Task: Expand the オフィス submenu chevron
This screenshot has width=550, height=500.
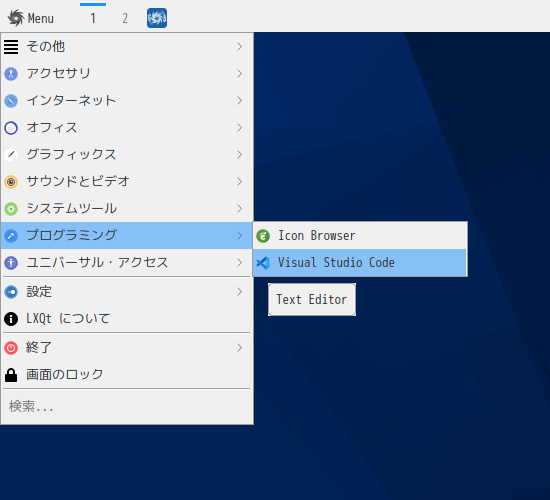Action: [x=240, y=127]
